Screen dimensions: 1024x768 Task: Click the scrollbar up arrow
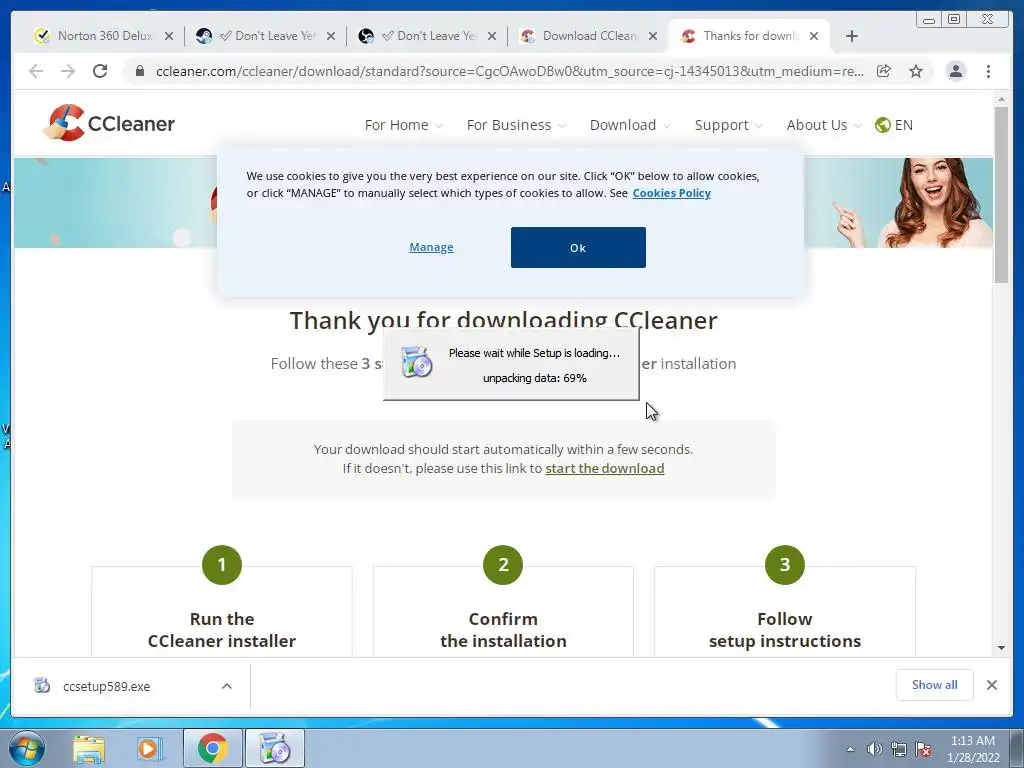click(x=1001, y=99)
